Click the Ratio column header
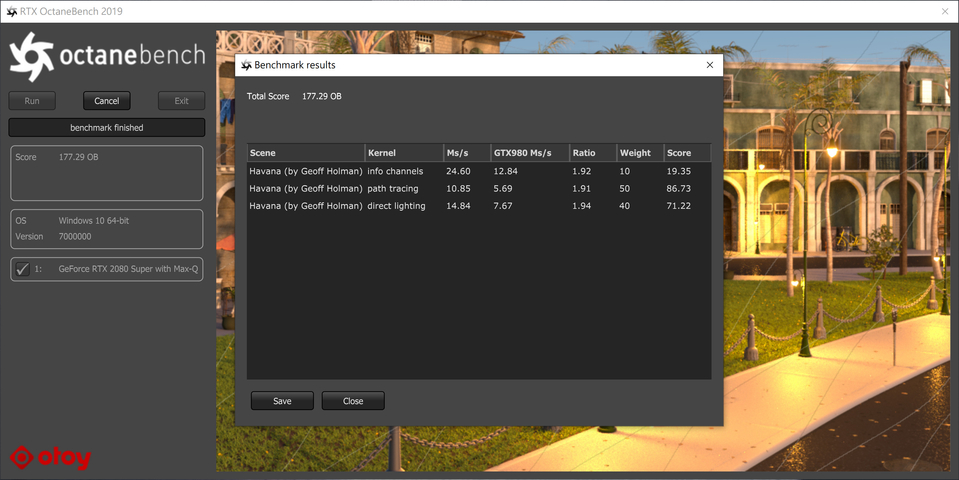The height and width of the screenshot is (480, 959). point(593,153)
